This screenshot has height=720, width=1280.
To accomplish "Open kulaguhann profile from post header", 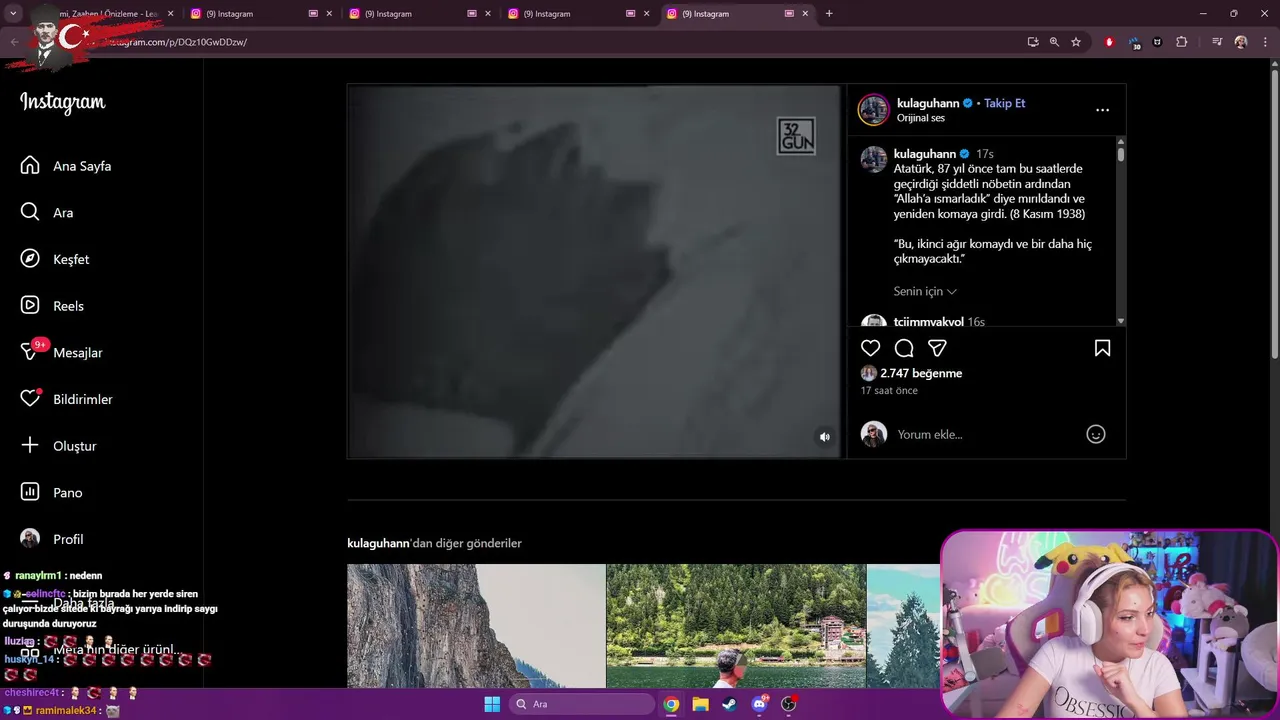I will 928,103.
